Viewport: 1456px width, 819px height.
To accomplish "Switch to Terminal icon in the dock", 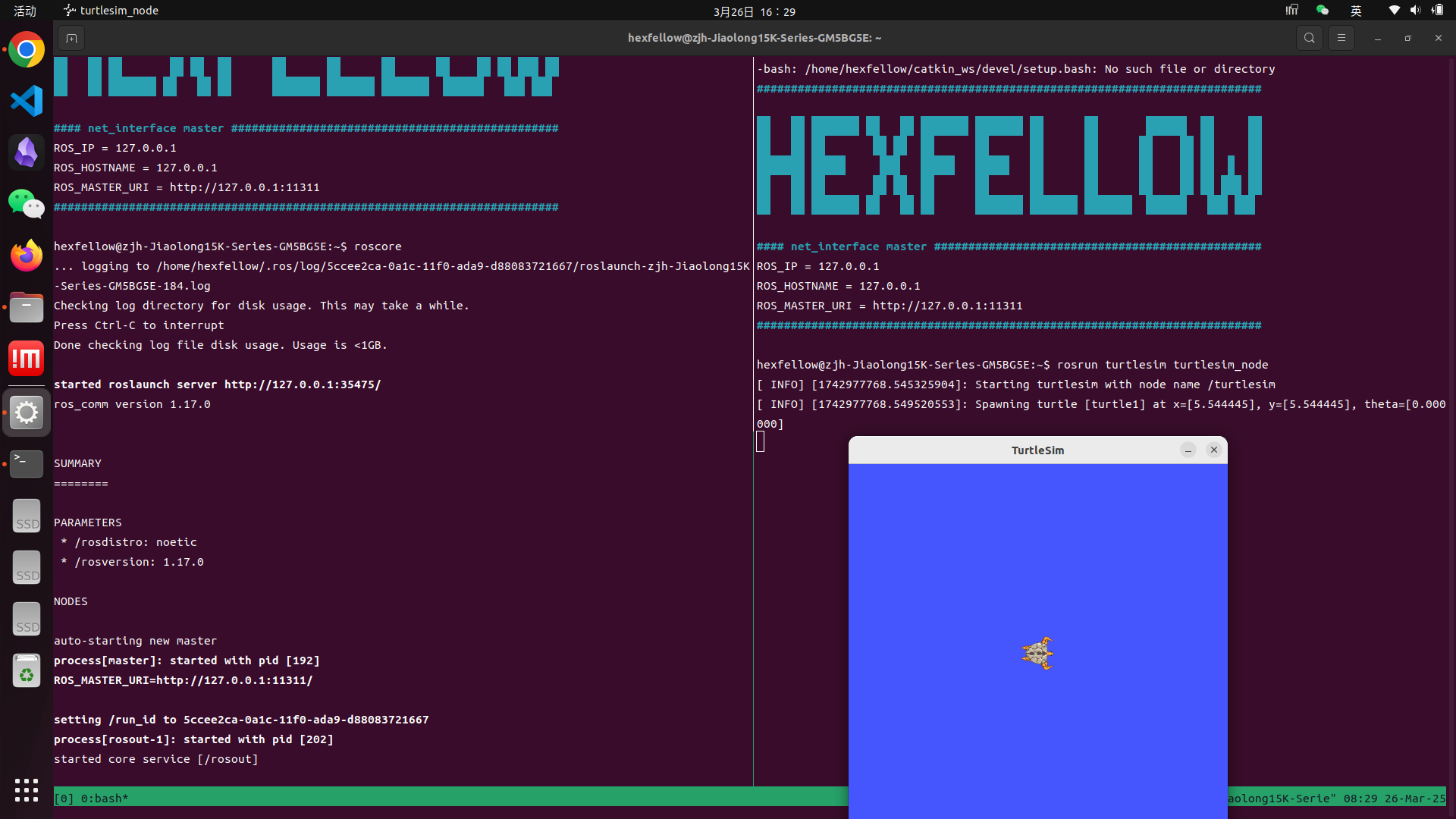I will [x=27, y=464].
